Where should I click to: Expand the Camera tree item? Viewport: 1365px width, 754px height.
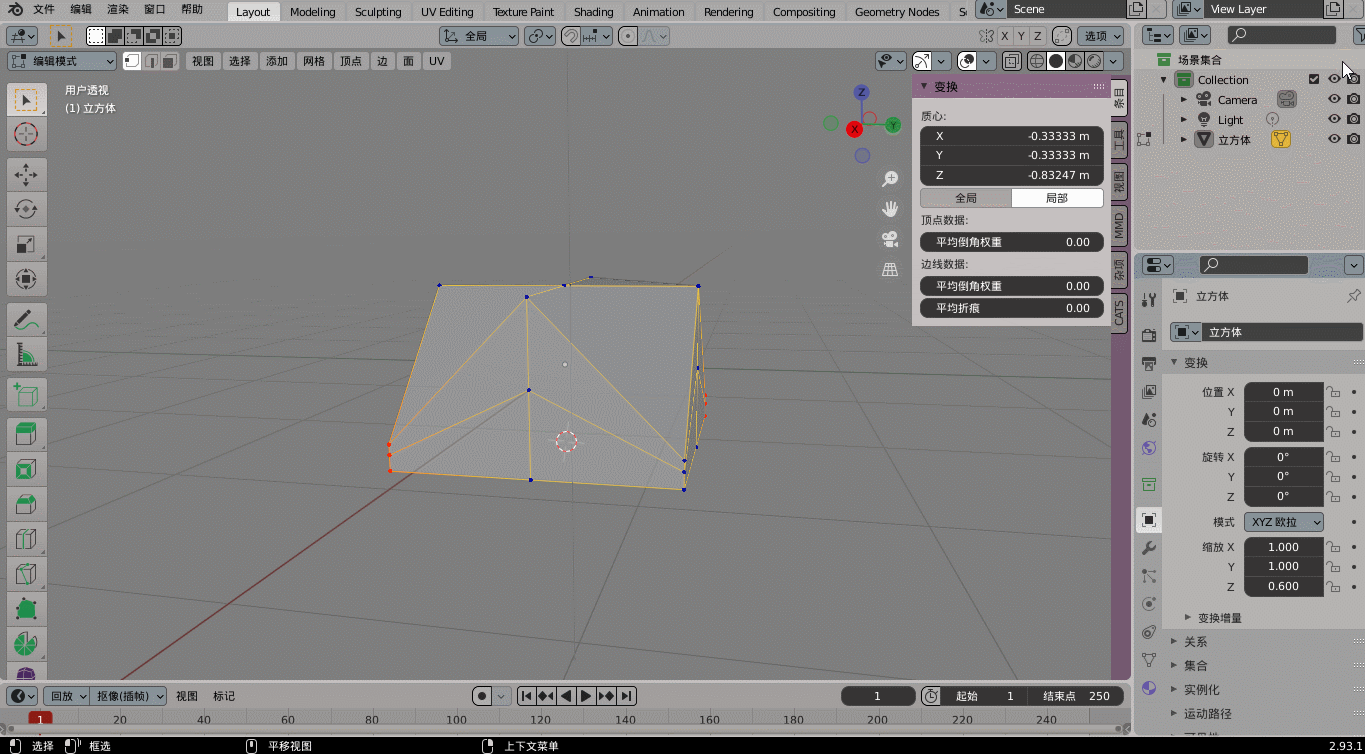click(x=1184, y=100)
